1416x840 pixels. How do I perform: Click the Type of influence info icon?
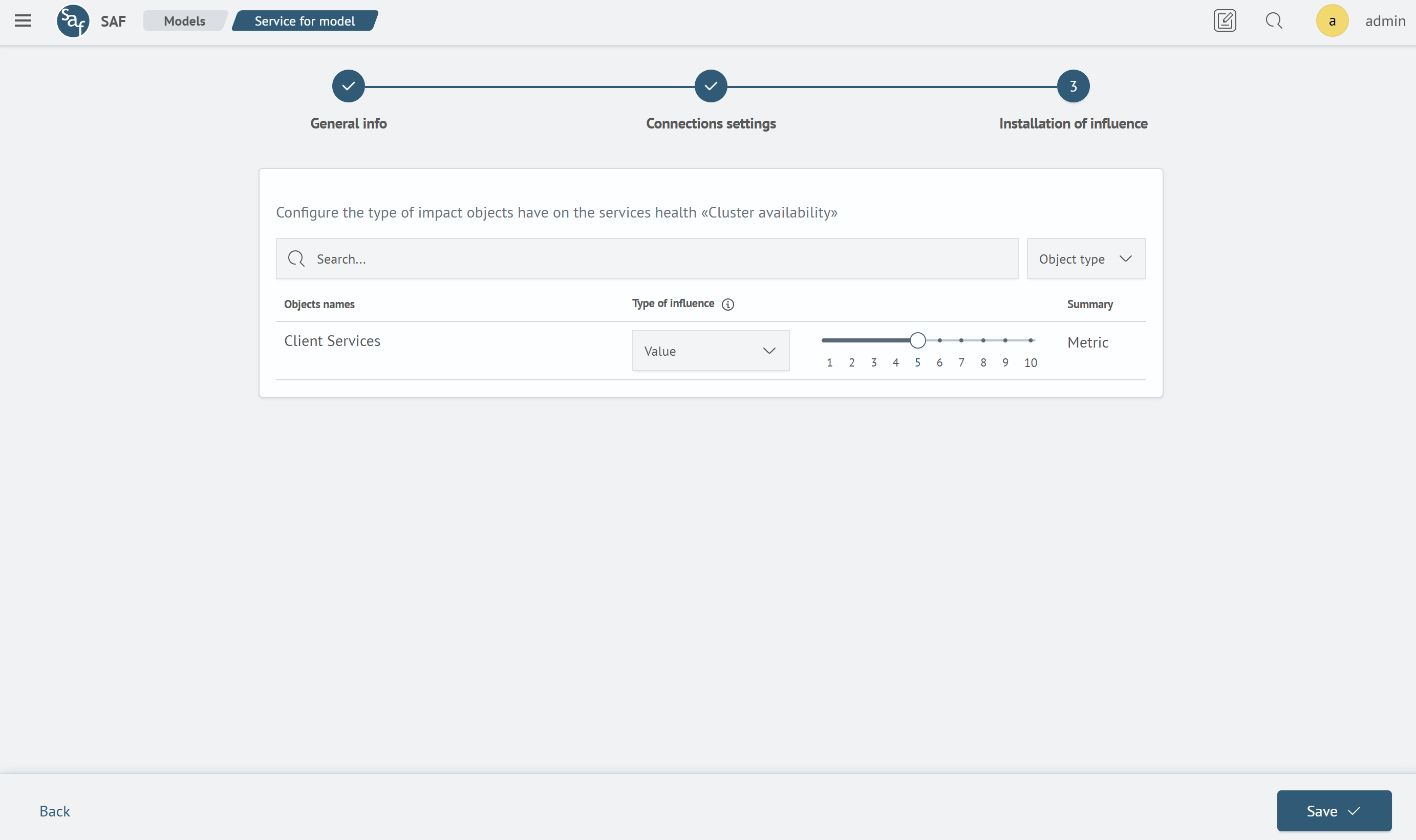(x=728, y=305)
